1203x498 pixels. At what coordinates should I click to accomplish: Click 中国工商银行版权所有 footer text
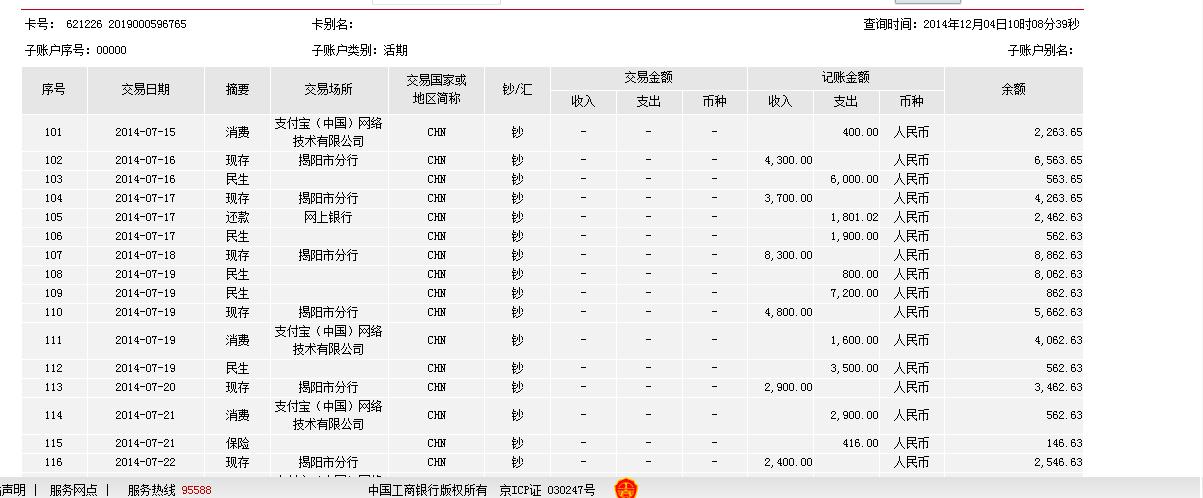pos(427,490)
